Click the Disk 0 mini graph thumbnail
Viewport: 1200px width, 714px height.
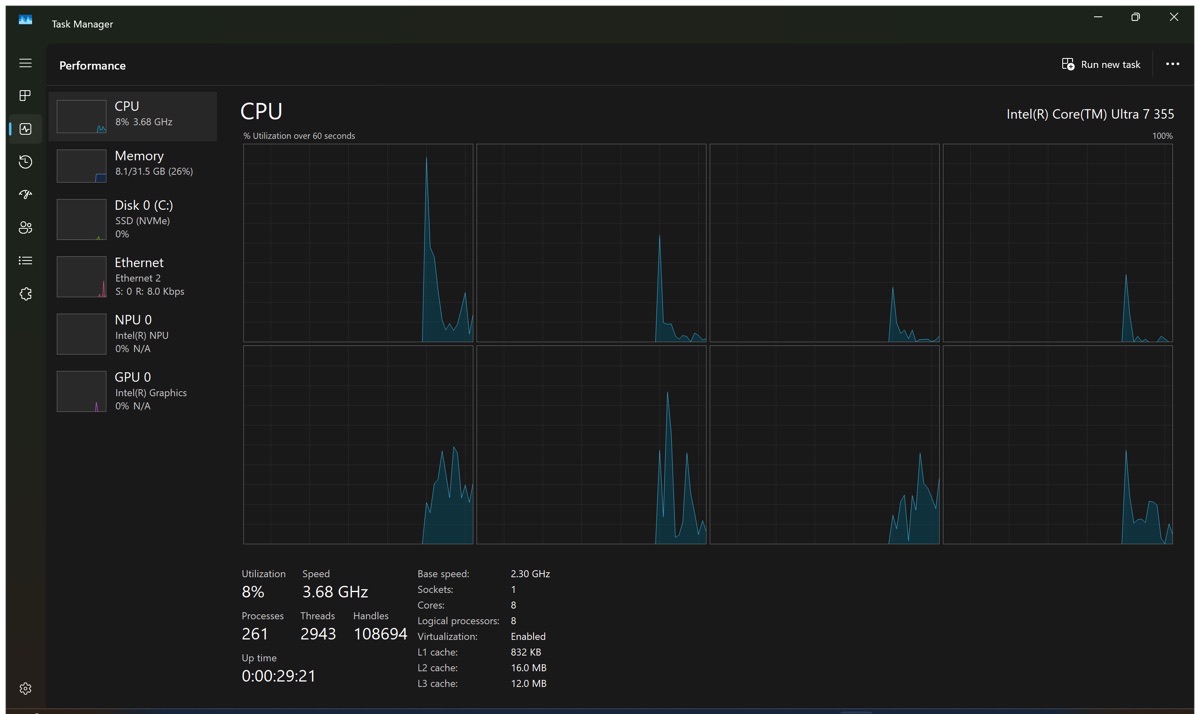coord(81,219)
